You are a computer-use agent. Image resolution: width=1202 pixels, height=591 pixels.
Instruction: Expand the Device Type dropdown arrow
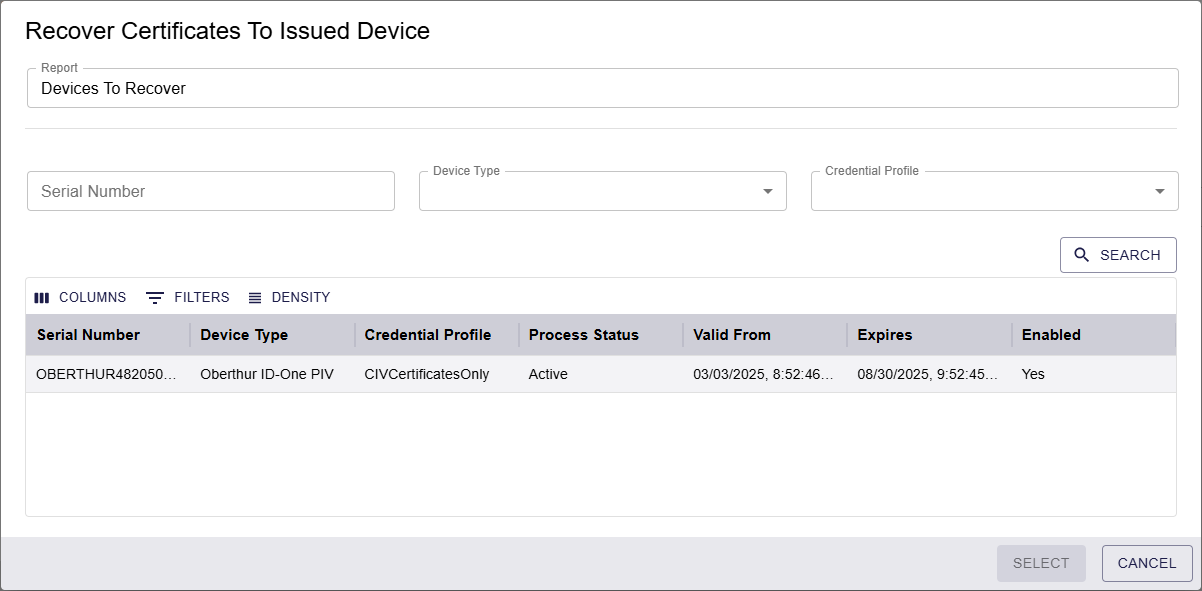pyautogui.click(x=768, y=191)
